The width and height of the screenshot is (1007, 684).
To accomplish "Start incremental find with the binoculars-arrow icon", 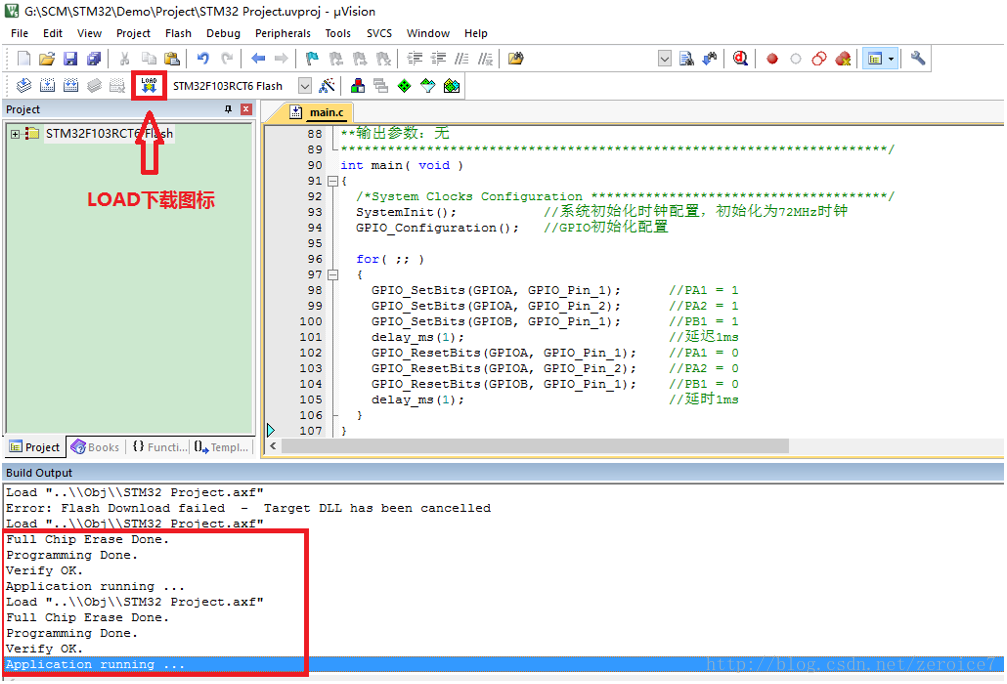I will click(x=710, y=59).
